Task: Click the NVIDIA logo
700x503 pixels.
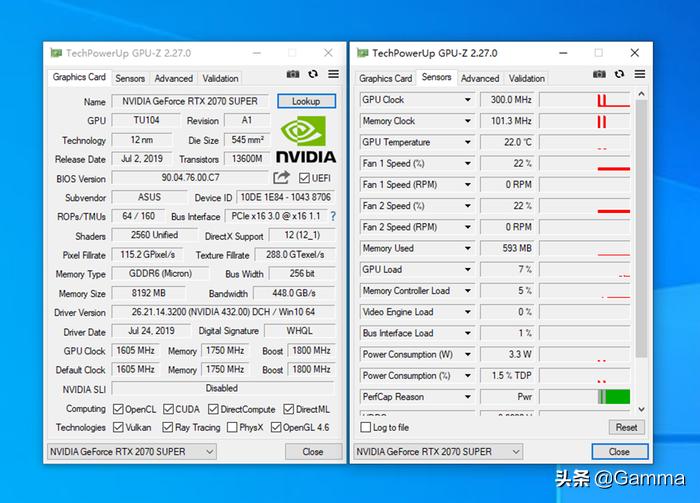Action: 306,139
